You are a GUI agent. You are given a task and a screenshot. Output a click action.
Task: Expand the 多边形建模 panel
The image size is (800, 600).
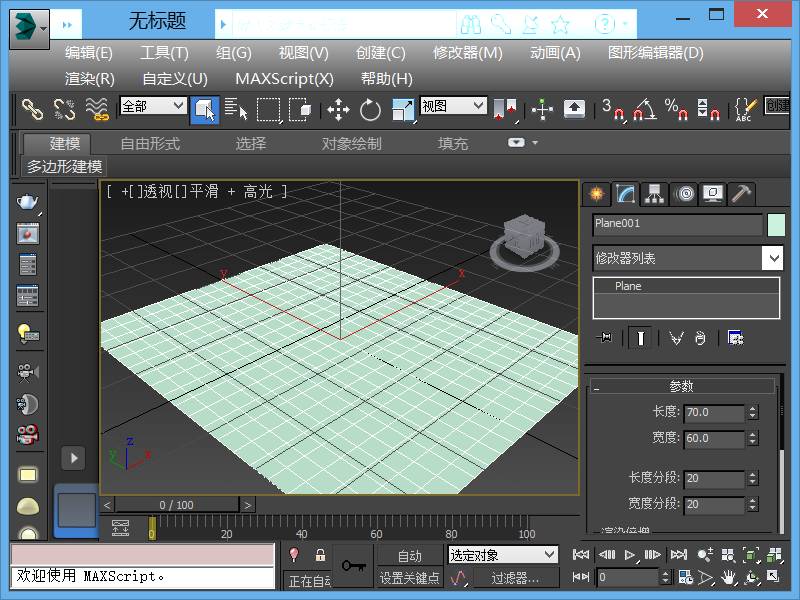(x=64, y=166)
